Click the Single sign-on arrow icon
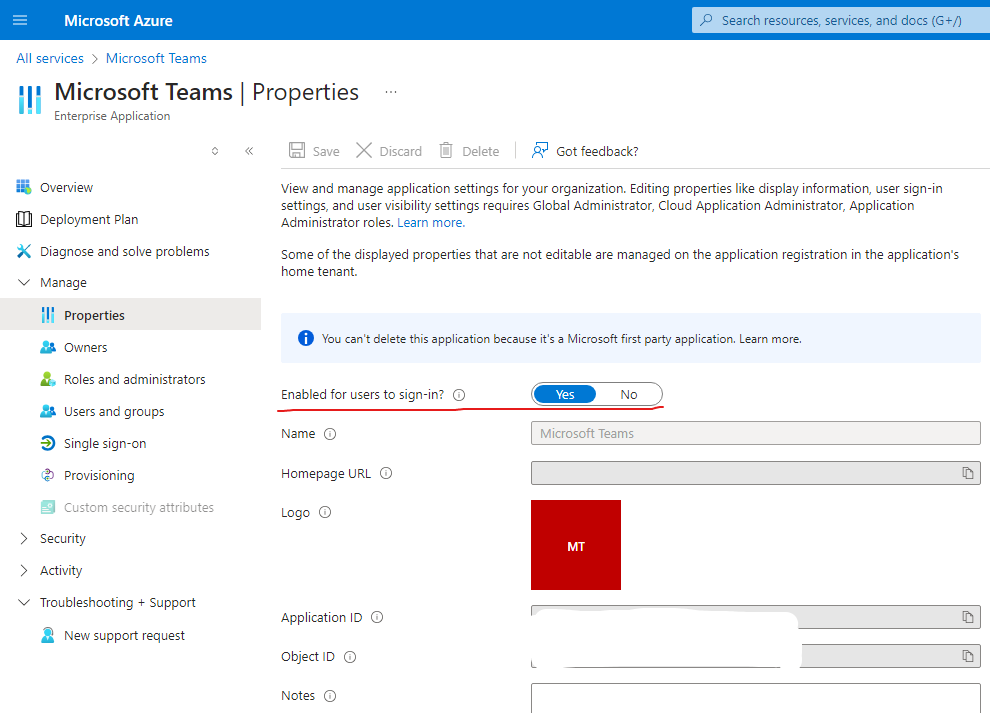990x713 pixels. (x=47, y=443)
